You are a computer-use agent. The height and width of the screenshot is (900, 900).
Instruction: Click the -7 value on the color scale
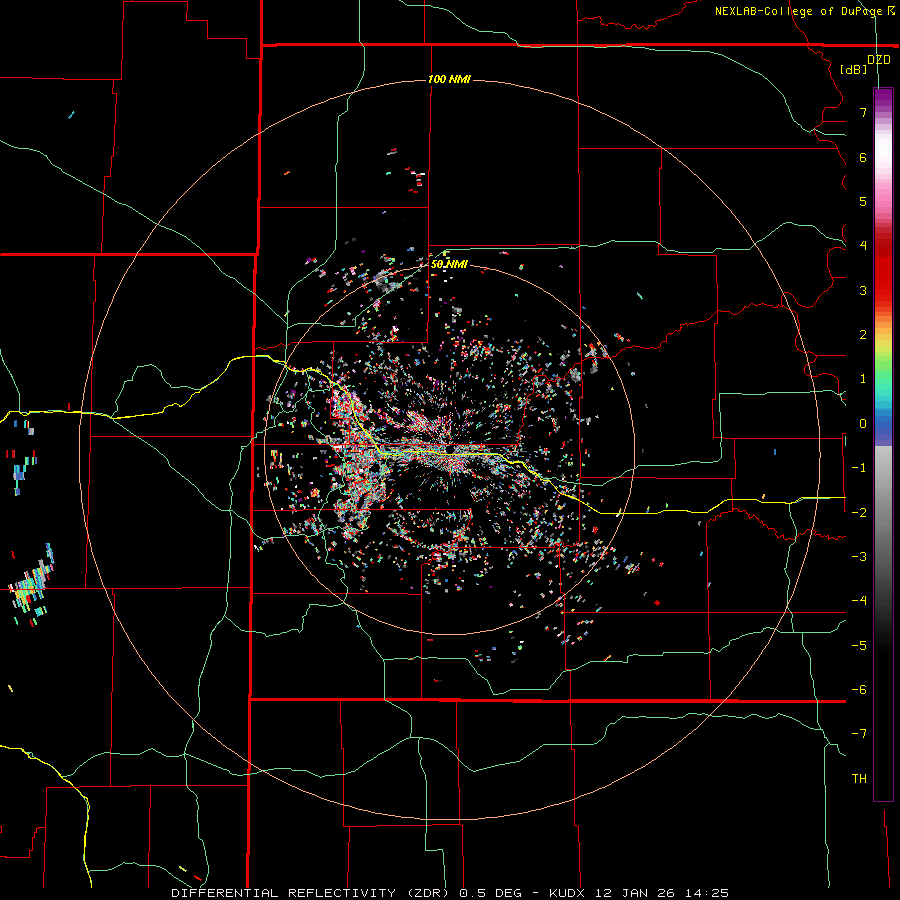tap(859, 734)
